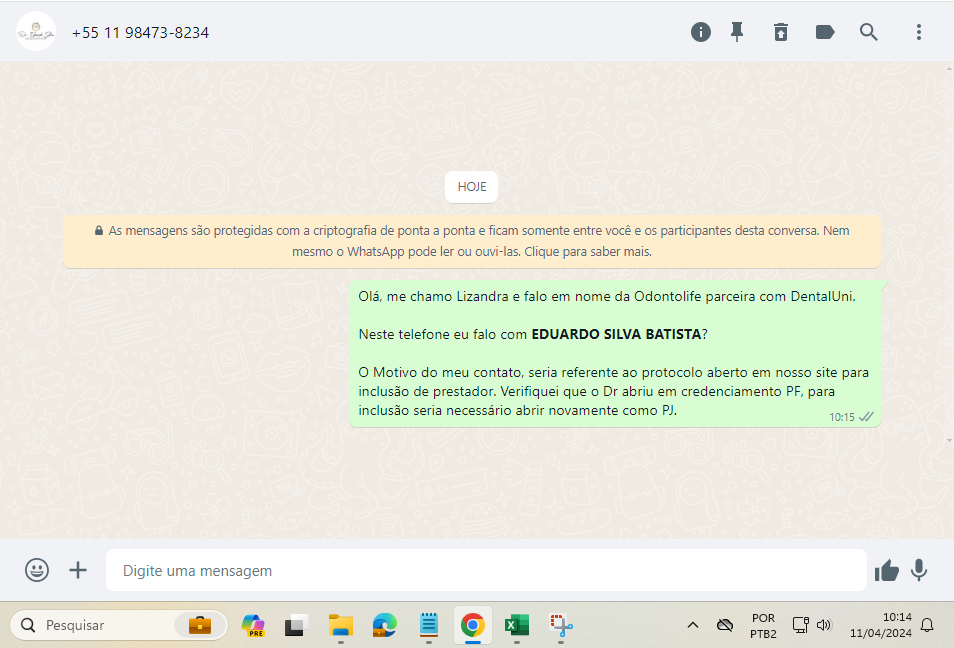Screen dimensions: 954x648
Task: Send a thumbs-up with the like icon
Action: click(x=887, y=570)
